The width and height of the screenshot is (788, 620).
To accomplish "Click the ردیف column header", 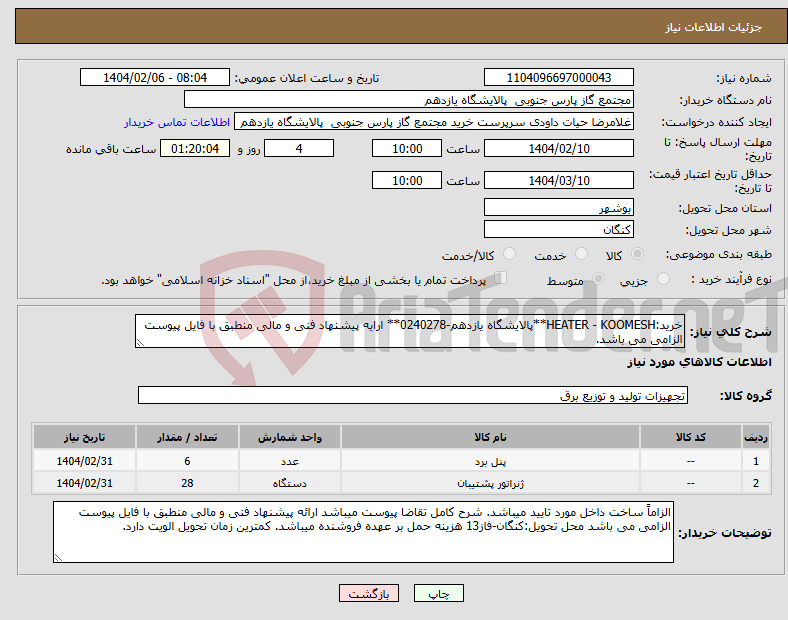I will tap(755, 437).
